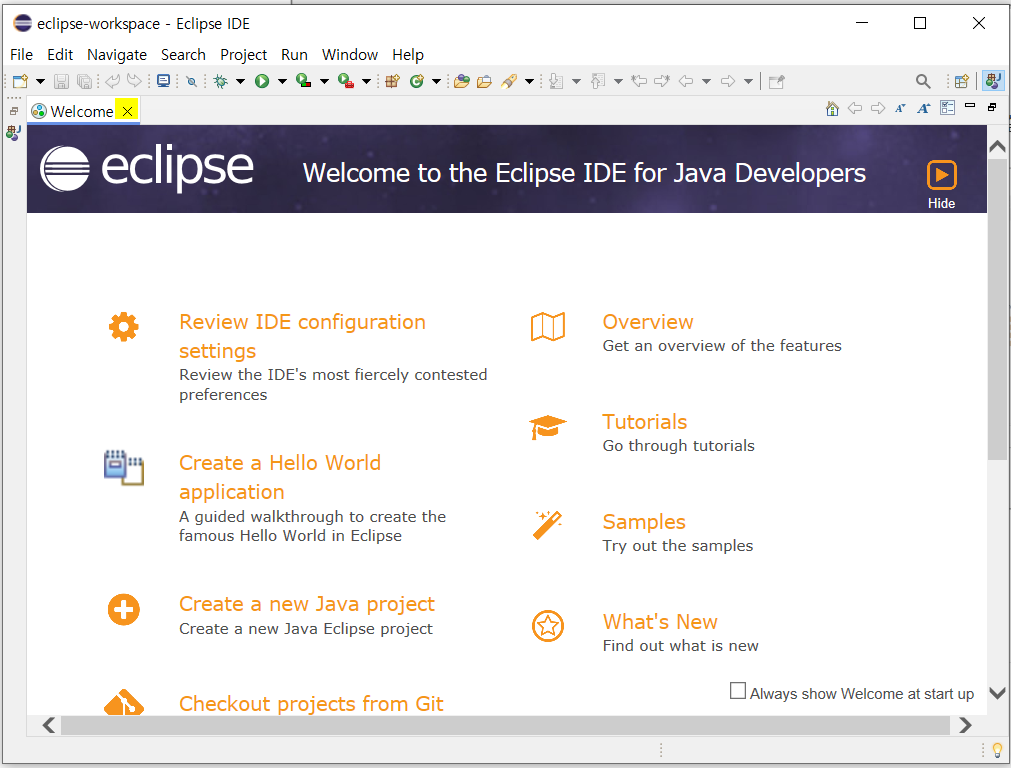Click the Save disk icon
The height and width of the screenshot is (768, 1011).
61,81
